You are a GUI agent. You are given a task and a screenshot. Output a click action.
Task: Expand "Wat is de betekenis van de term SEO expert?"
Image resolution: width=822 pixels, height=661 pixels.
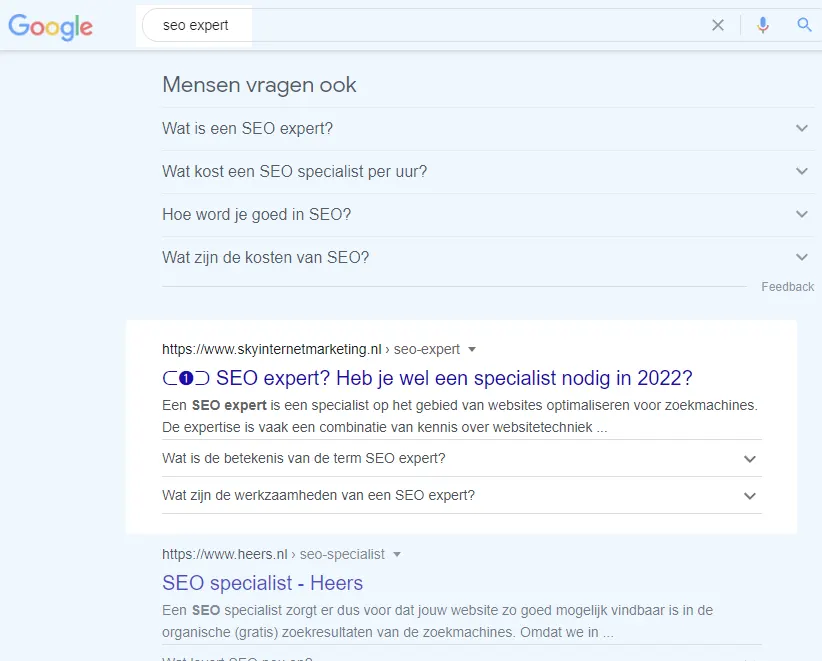pos(462,459)
